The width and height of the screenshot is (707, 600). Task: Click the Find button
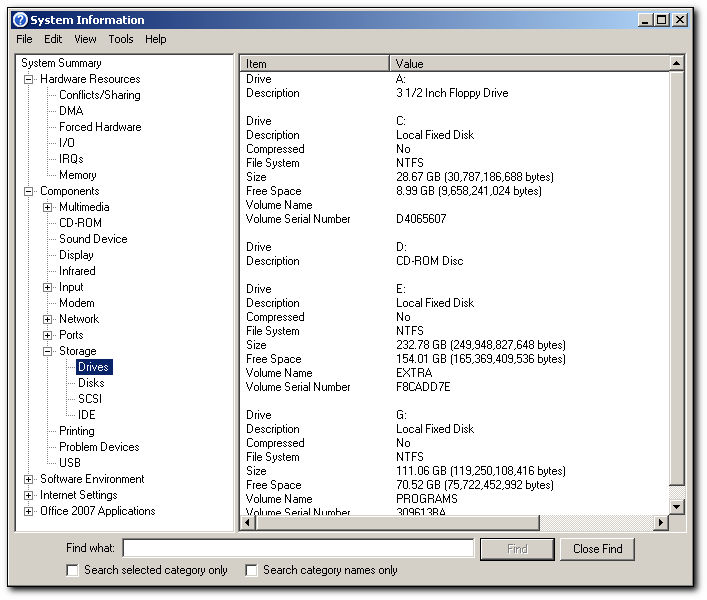(x=517, y=549)
